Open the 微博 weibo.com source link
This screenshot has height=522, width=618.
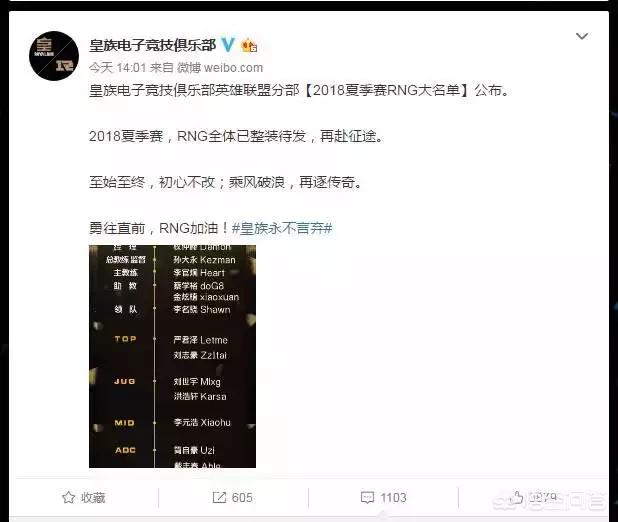[x=220, y=68]
